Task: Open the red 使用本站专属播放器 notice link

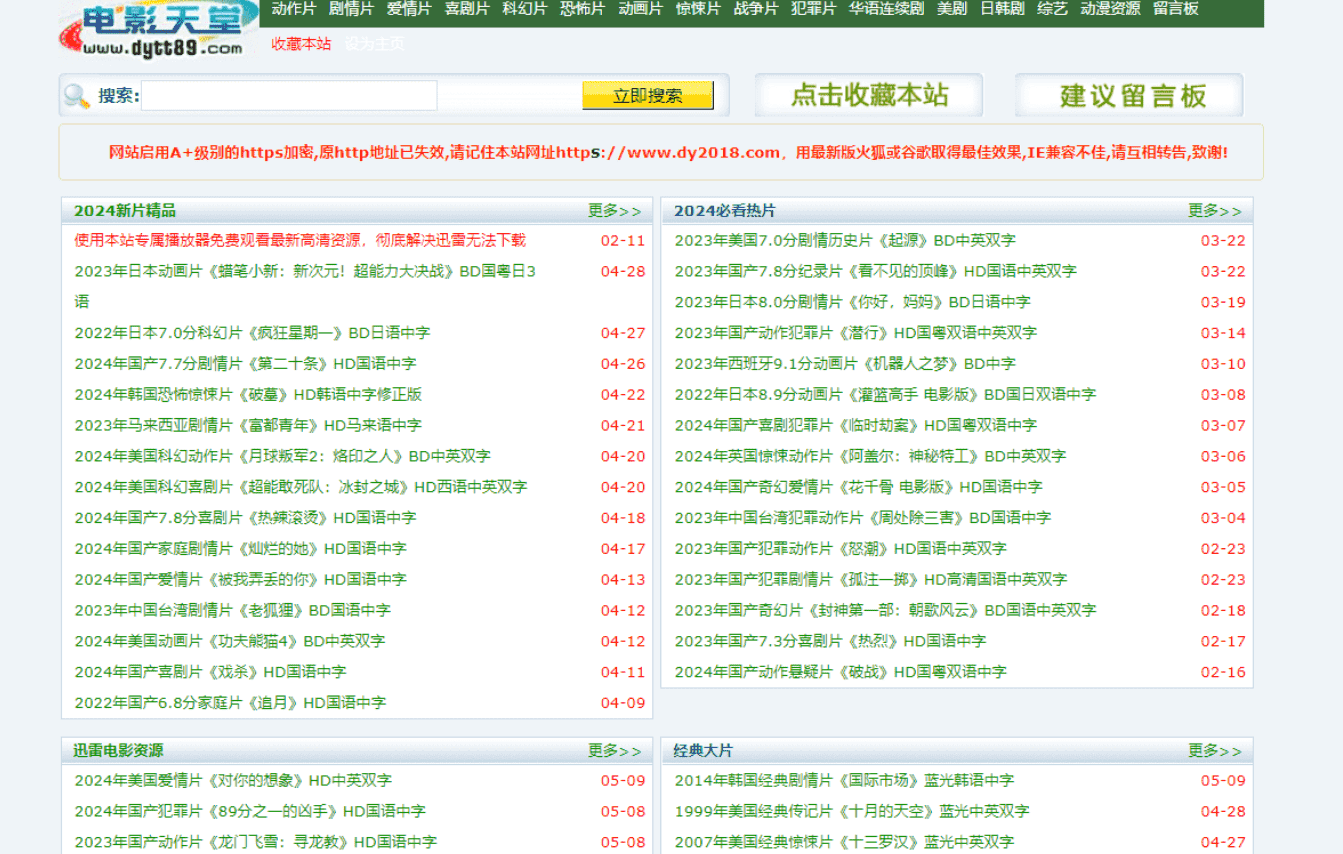Action: coord(300,240)
